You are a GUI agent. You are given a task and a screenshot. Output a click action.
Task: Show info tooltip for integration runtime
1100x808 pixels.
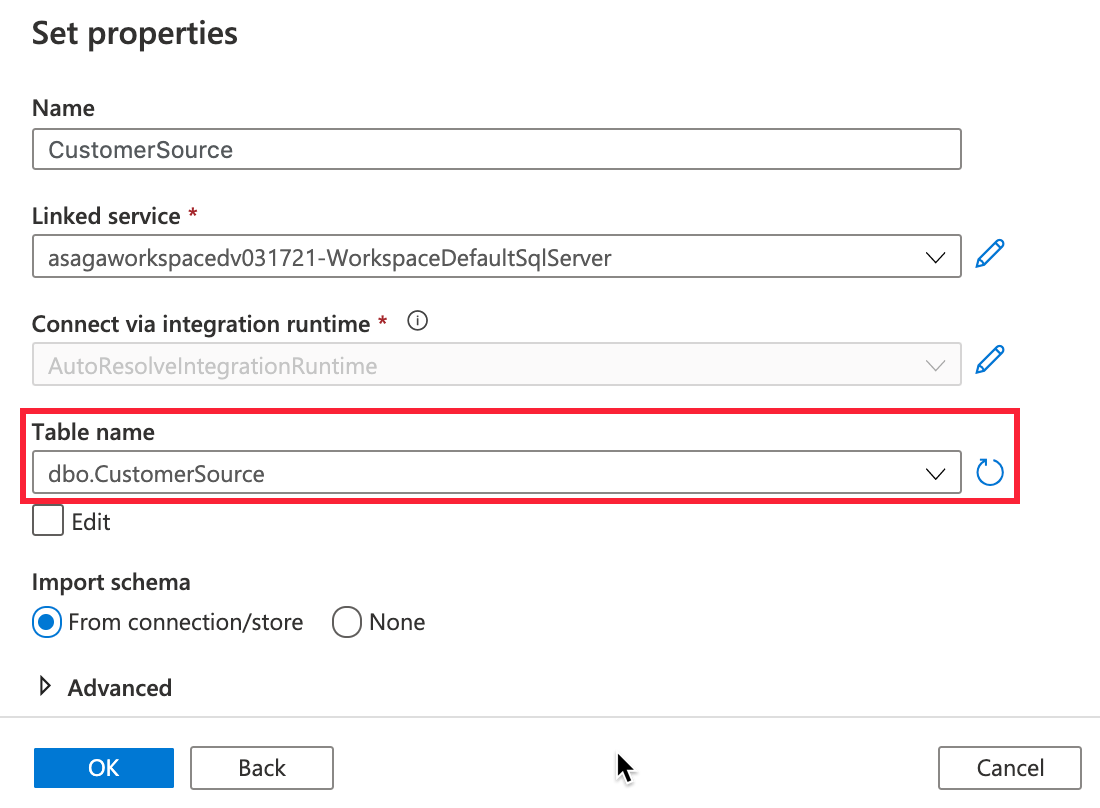(x=418, y=322)
